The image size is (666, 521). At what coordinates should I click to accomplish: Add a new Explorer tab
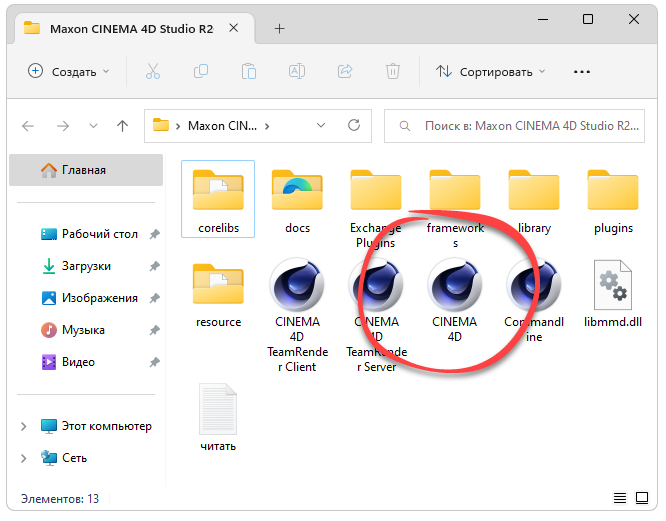click(x=279, y=29)
